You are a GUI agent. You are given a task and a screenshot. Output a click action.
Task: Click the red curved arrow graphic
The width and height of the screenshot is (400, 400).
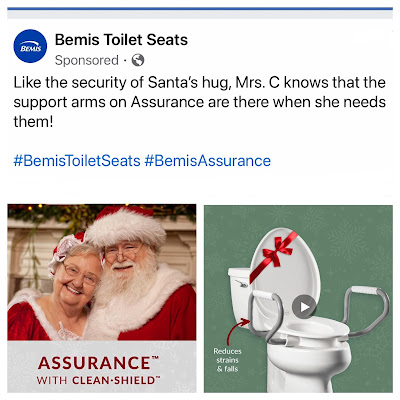click(x=238, y=331)
